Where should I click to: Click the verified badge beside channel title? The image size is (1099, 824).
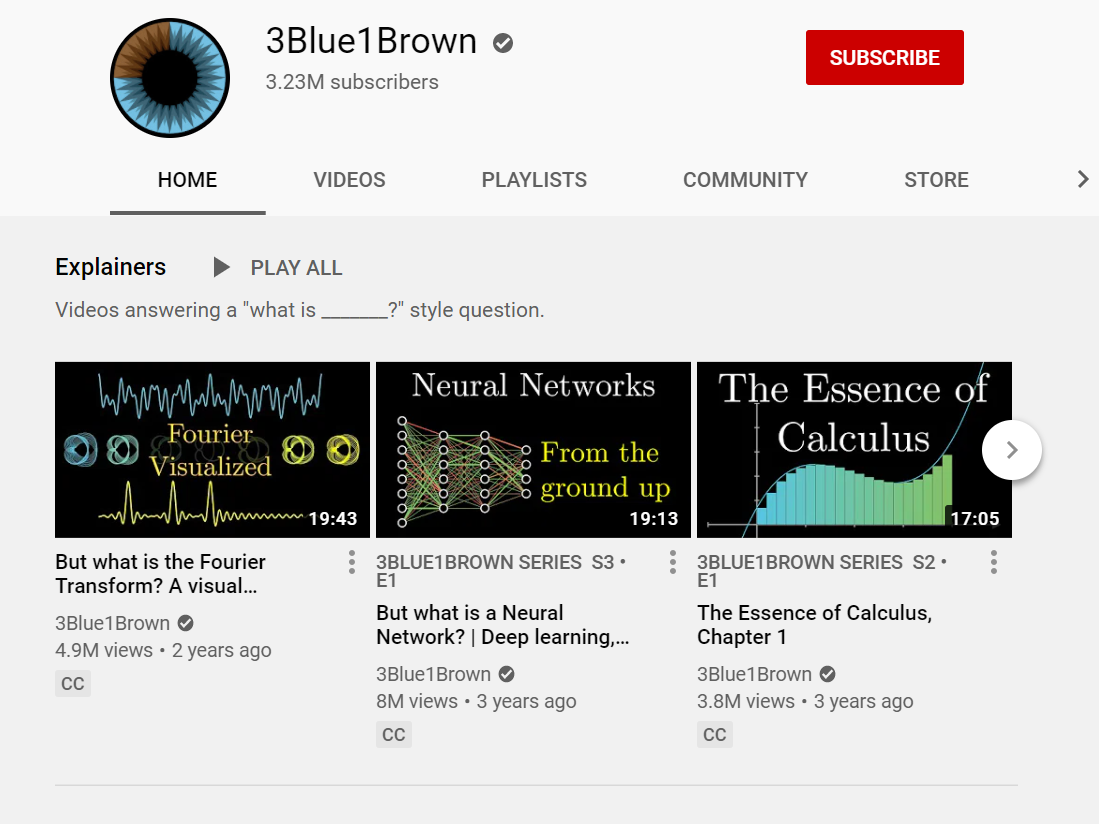click(x=503, y=43)
